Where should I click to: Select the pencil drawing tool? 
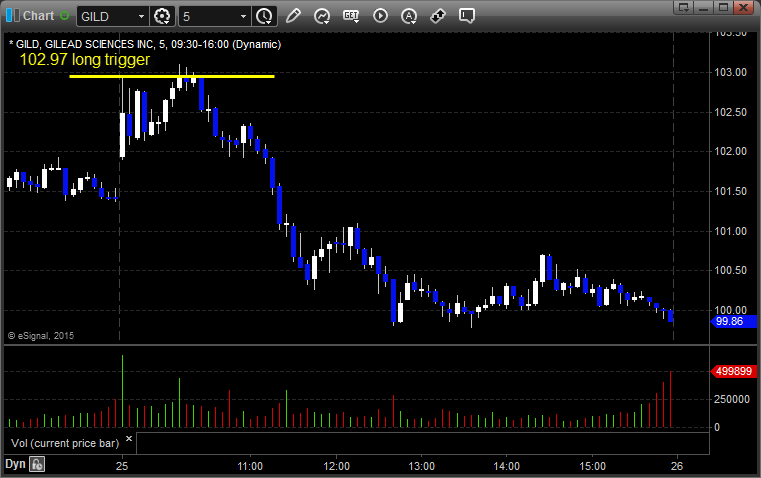point(293,16)
